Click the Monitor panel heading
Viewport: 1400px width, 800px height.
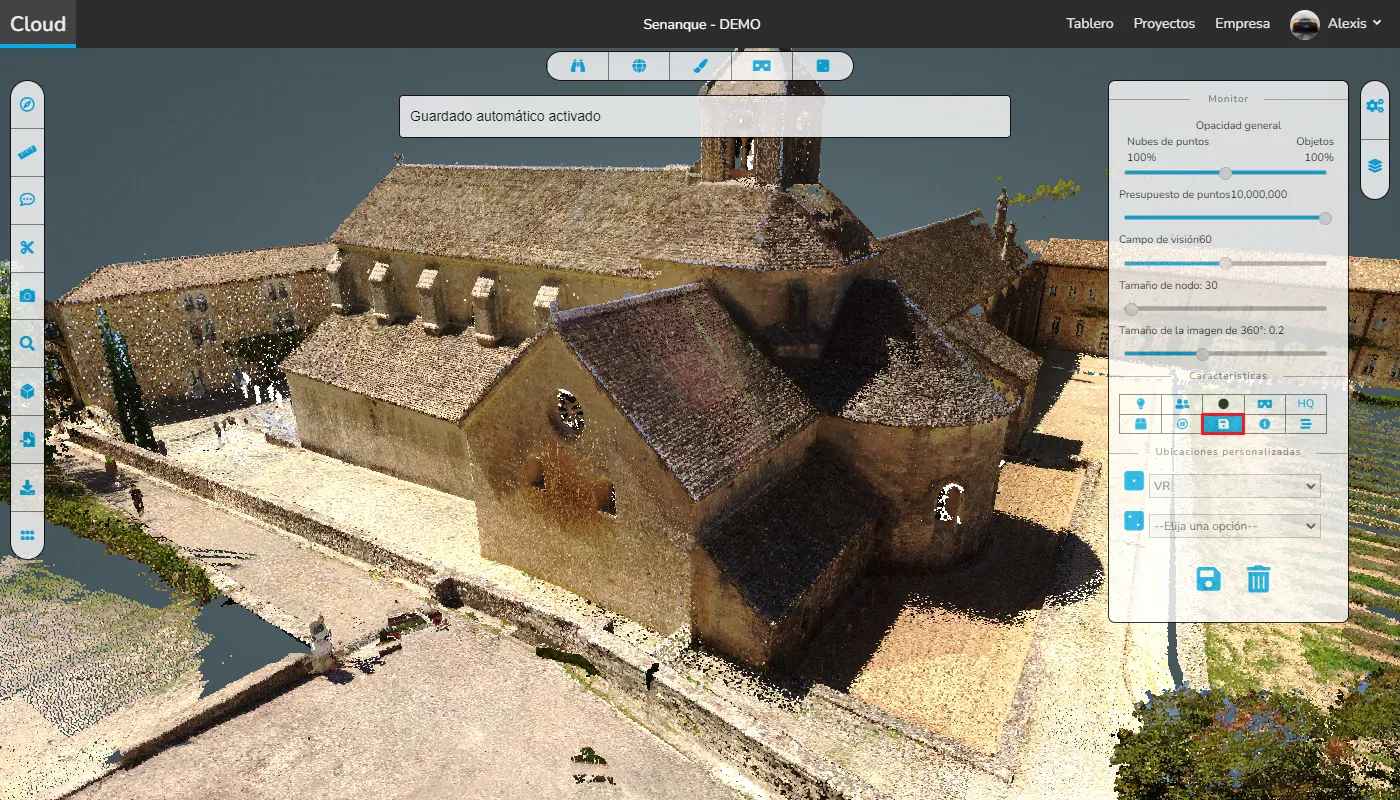tap(1228, 99)
